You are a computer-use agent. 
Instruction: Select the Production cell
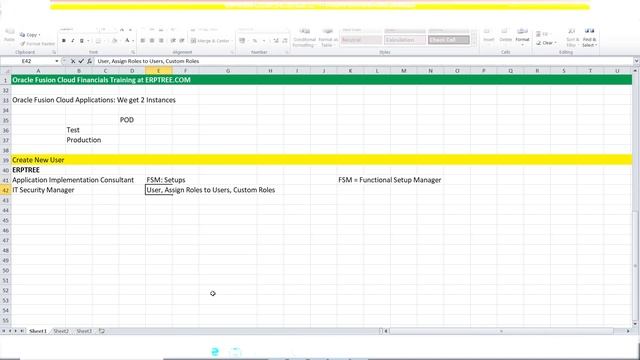(x=84, y=140)
